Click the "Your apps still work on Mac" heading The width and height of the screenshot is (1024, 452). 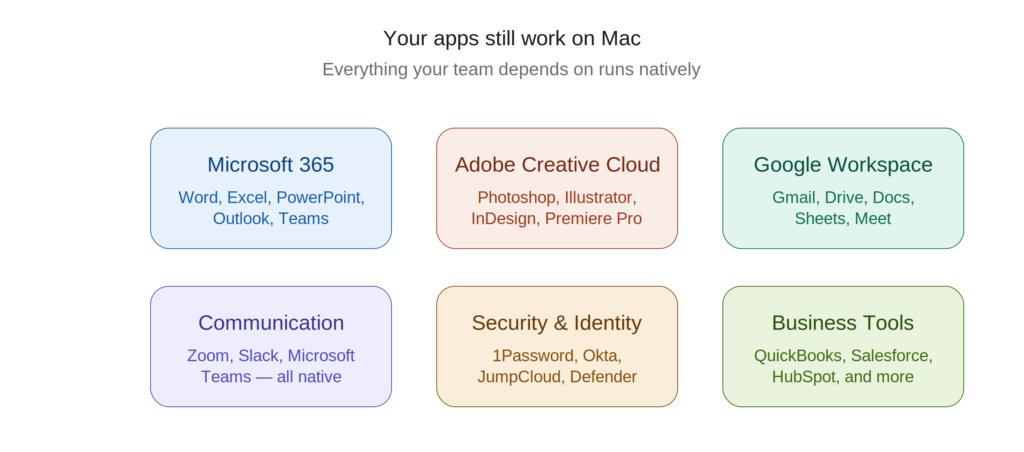point(512,39)
